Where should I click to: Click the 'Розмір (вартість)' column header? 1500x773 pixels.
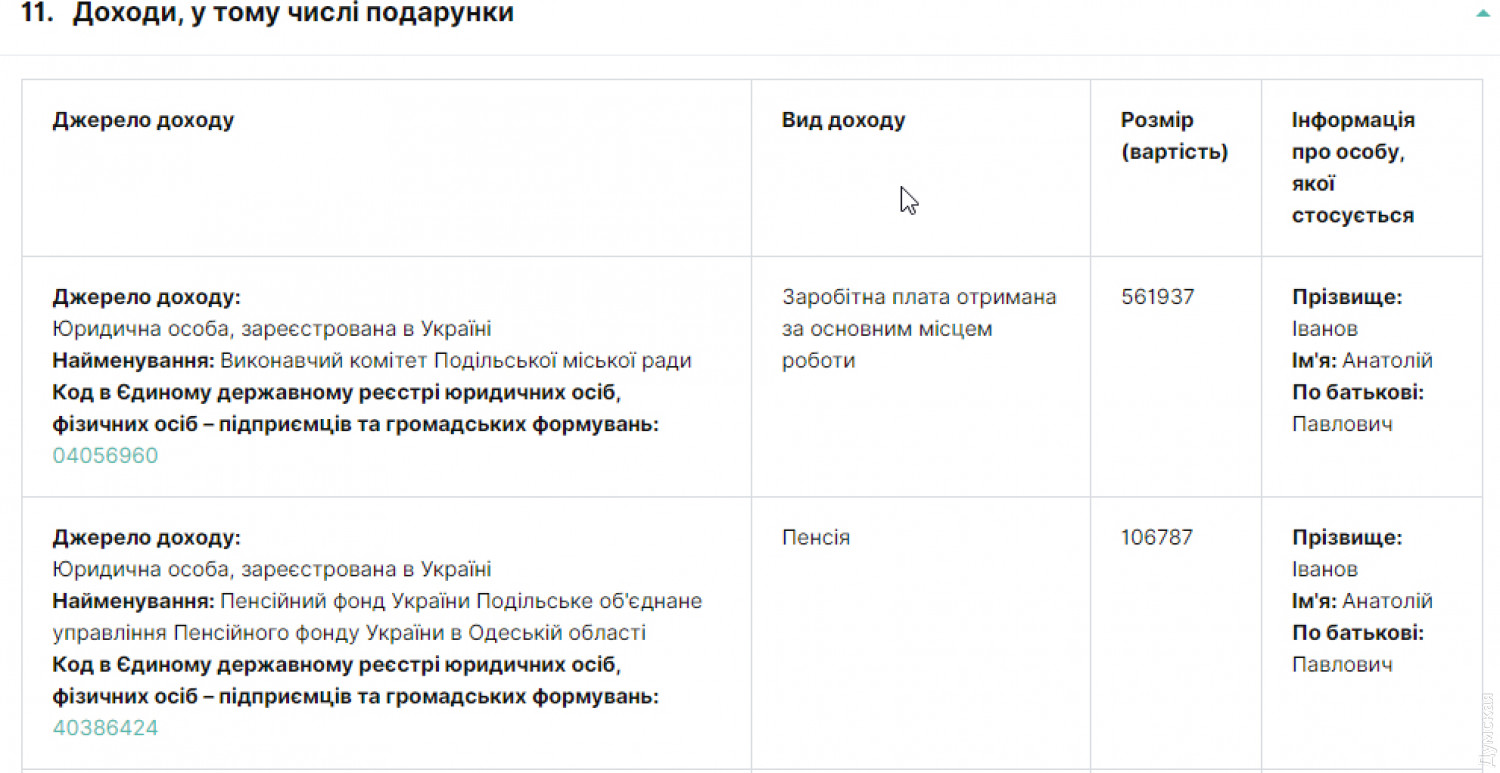click(1174, 136)
